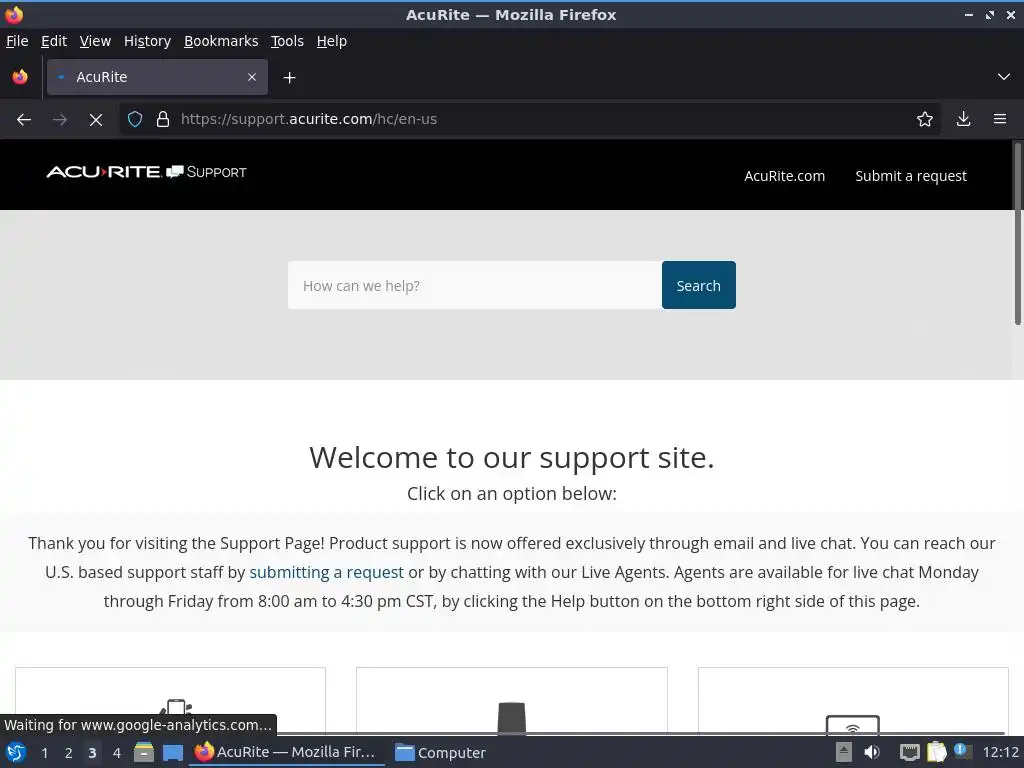This screenshot has height=768, width=1024.
Task: Open the clipboard tray icon
Action: point(936,752)
